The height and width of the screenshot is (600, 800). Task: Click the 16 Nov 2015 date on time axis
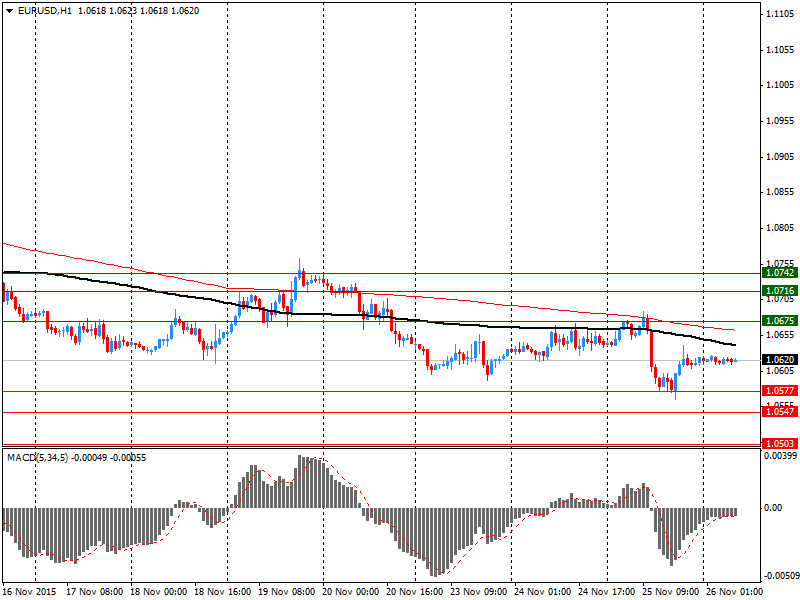pyautogui.click(x=30, y=591)
